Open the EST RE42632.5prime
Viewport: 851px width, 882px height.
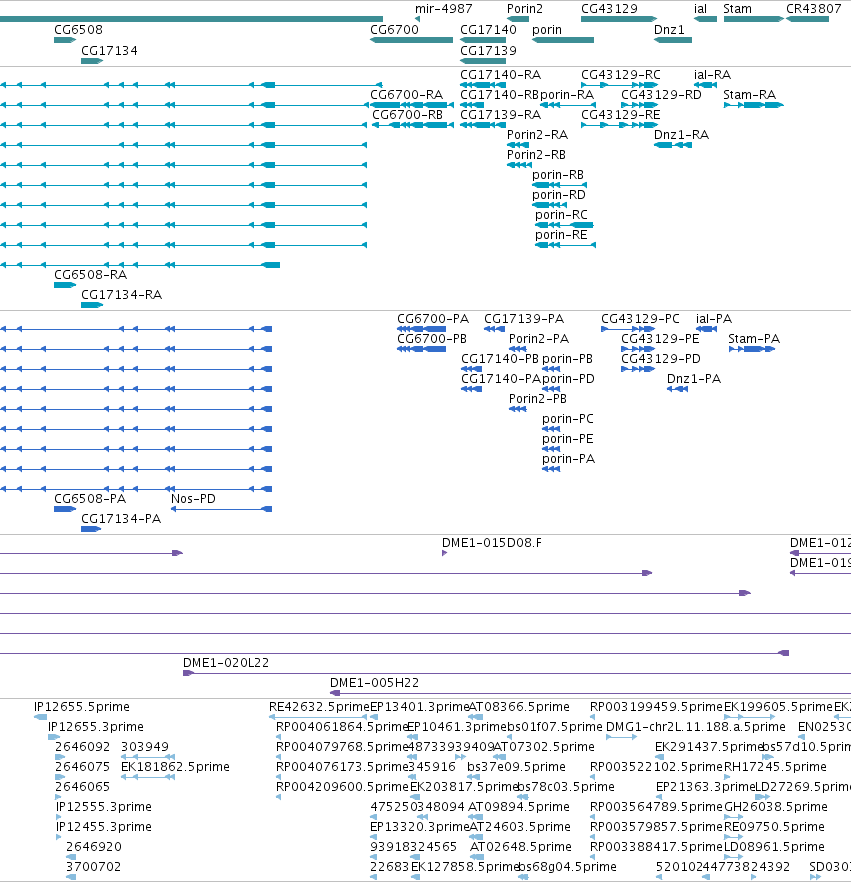[x=319, y=707]
